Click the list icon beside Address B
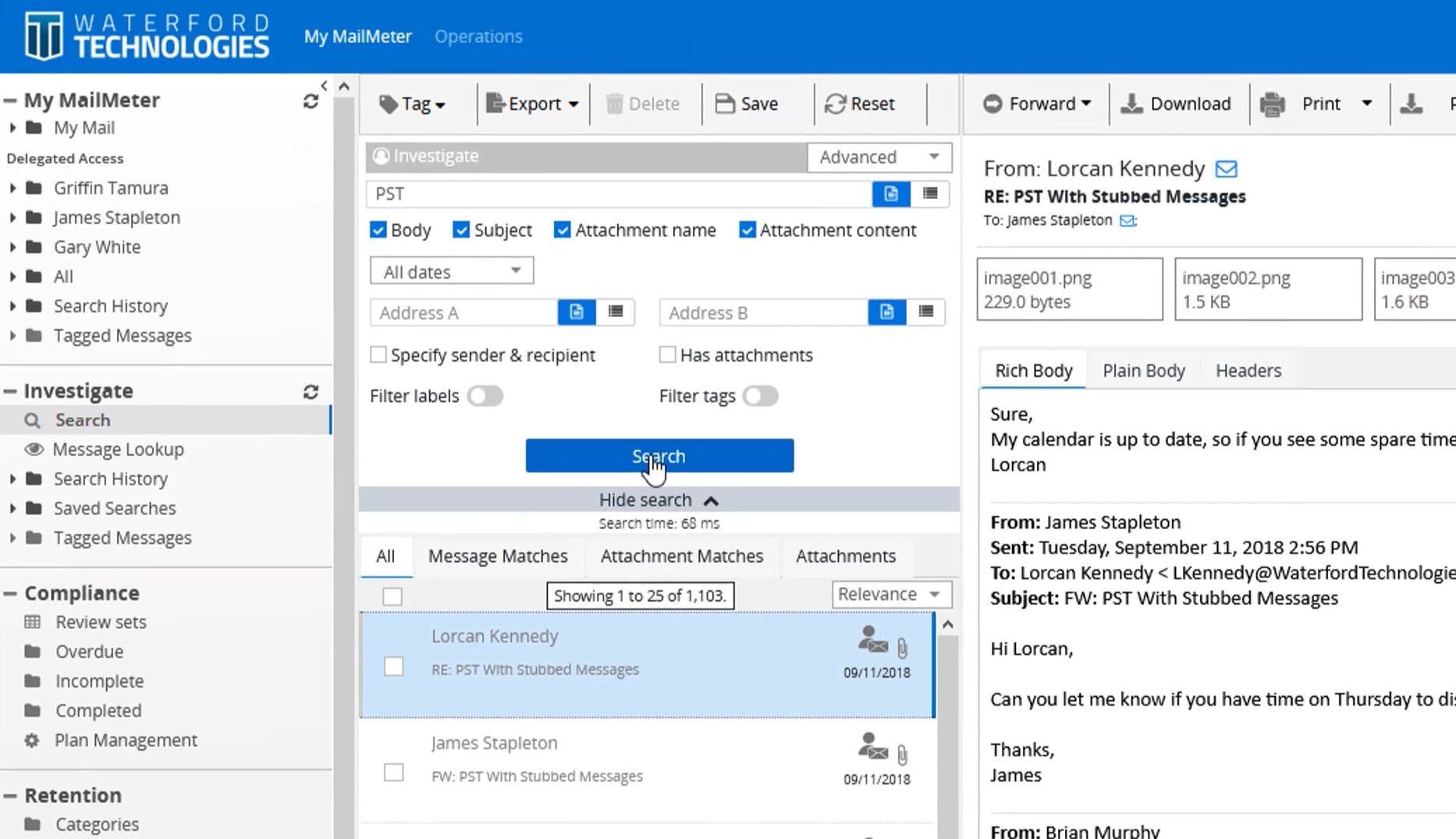 925,312
